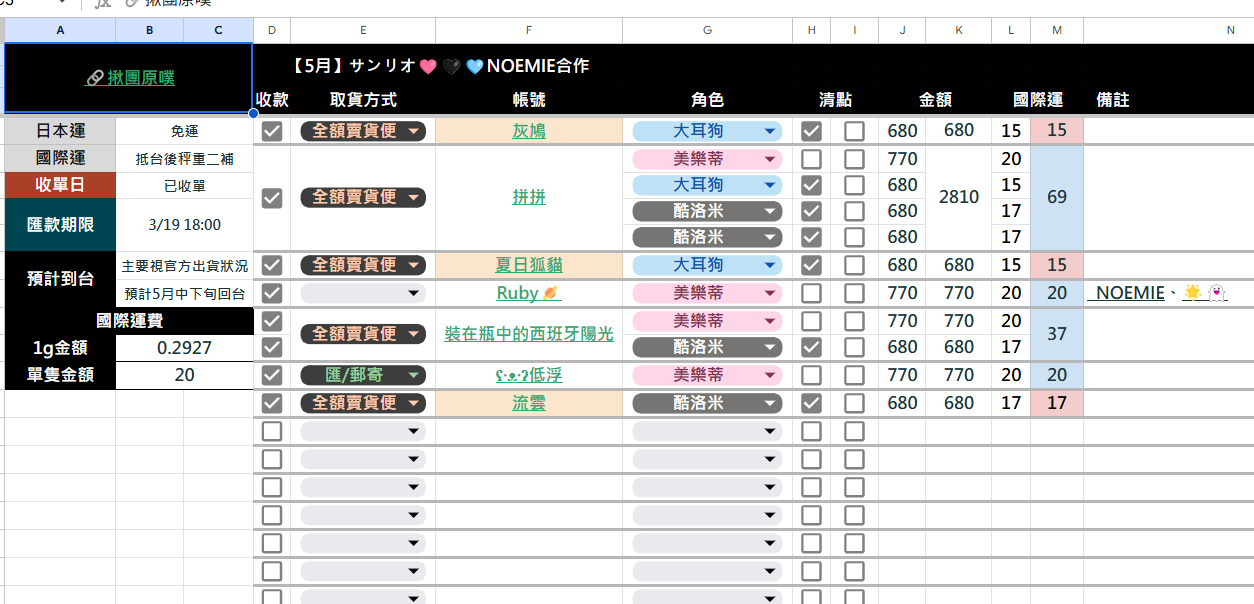Select column K header

pyautogui.click(x=958, y=30)
